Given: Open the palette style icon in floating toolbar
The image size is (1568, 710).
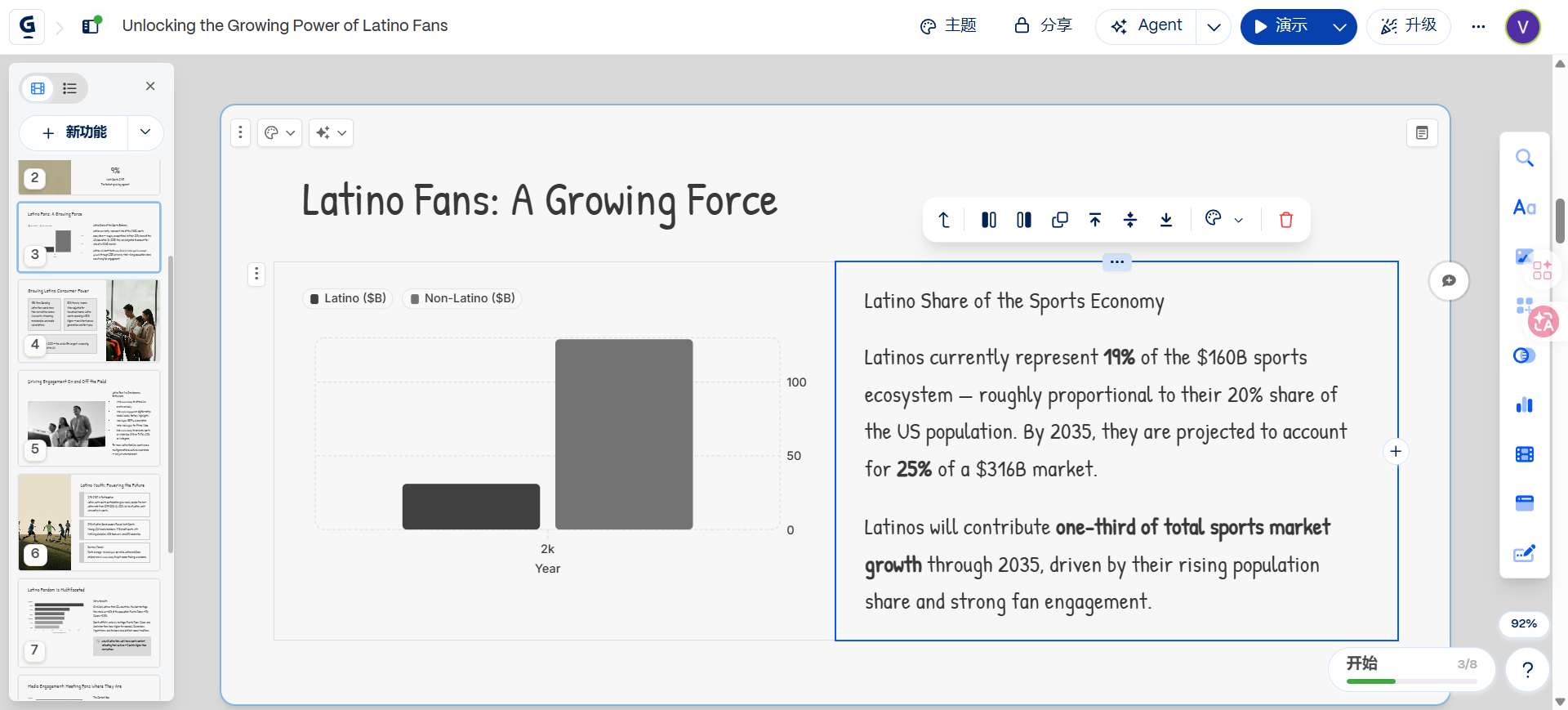Looking at the screenshot, I should 1214,218.
